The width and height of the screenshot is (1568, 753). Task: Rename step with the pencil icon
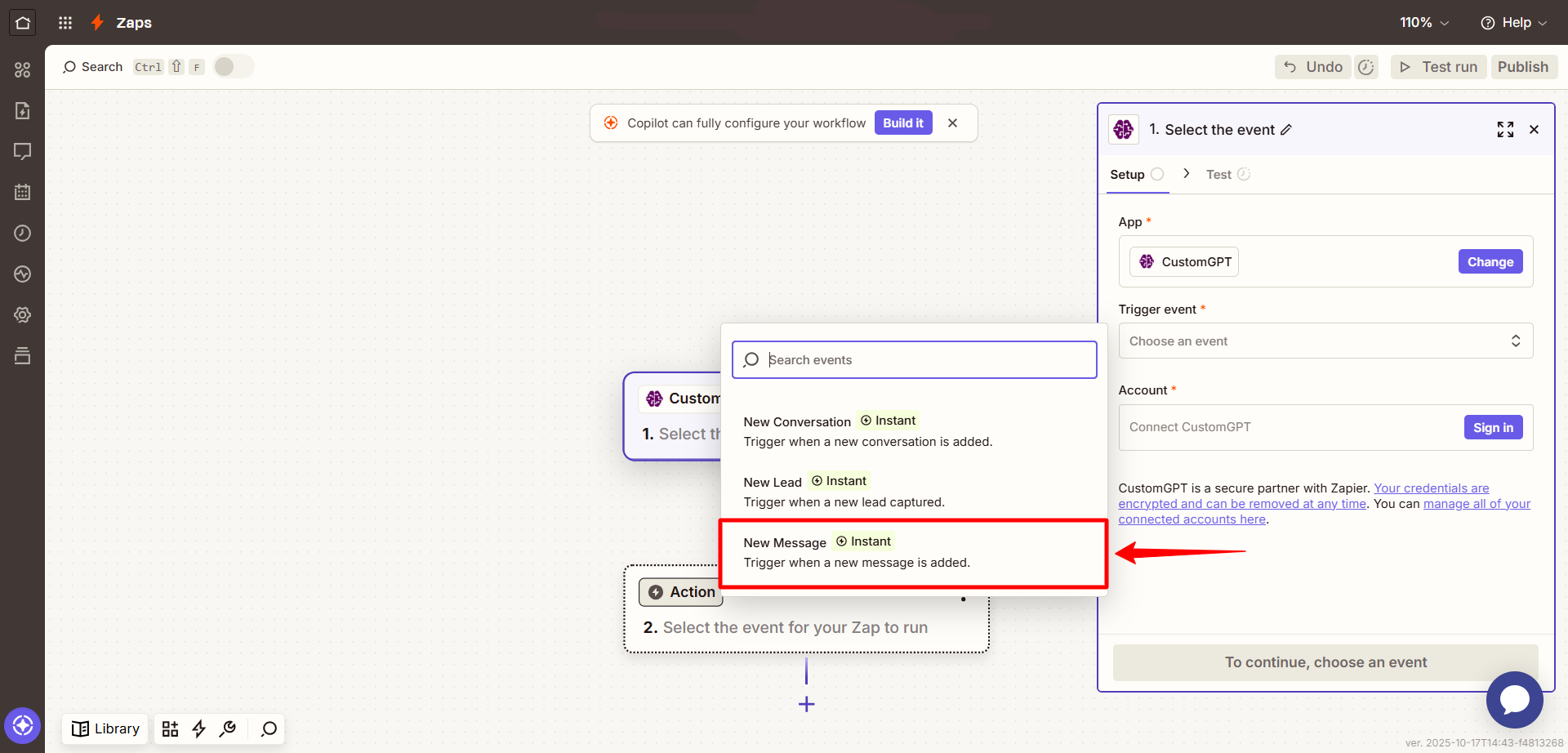click(1286, 130)
